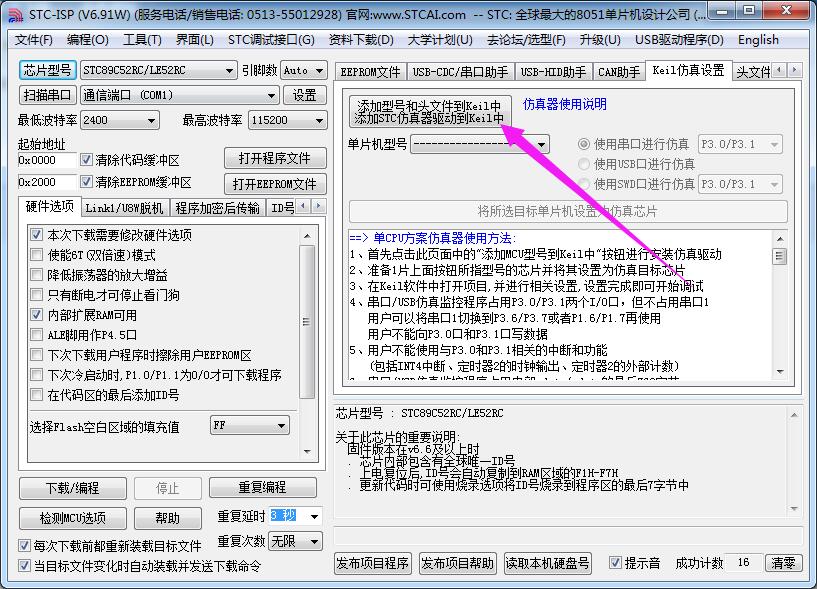The image size is (817, 589).
Task: Expand the 重复次数 无限 dropdown
Action: click(x=314, y=542)
